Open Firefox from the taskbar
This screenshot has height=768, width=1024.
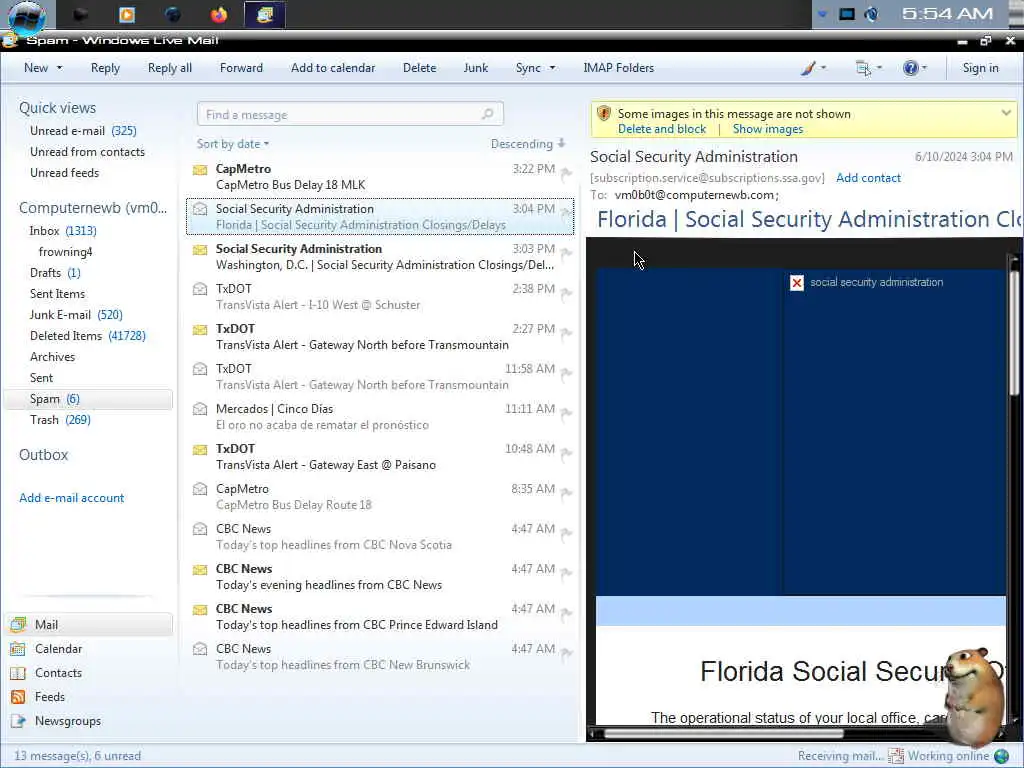pyautogui.click(x=219, y=14)
